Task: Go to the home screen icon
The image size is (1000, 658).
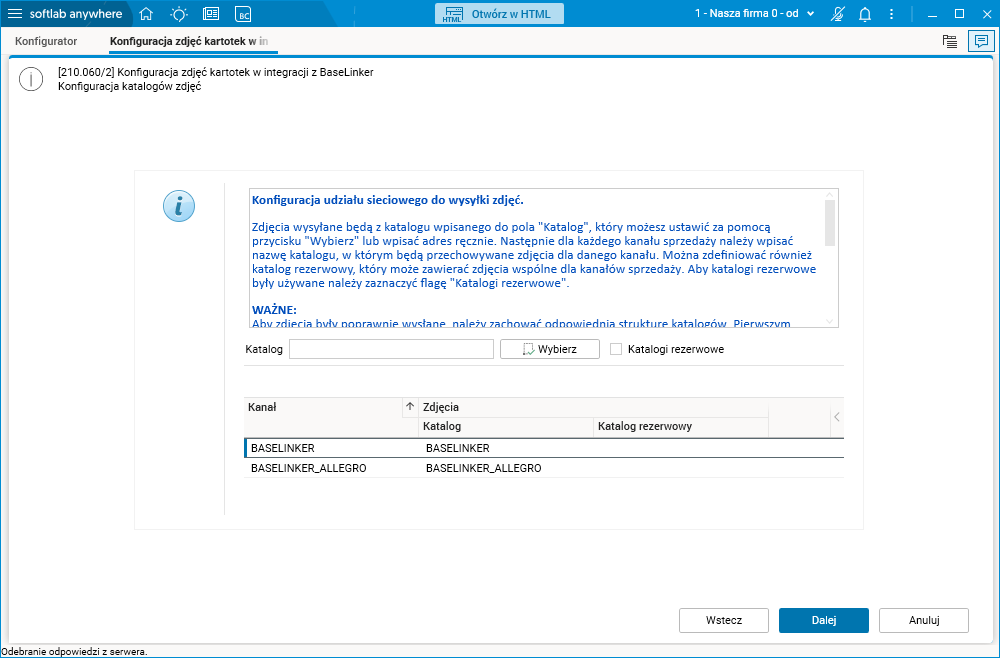Action: tap(146, 13)
